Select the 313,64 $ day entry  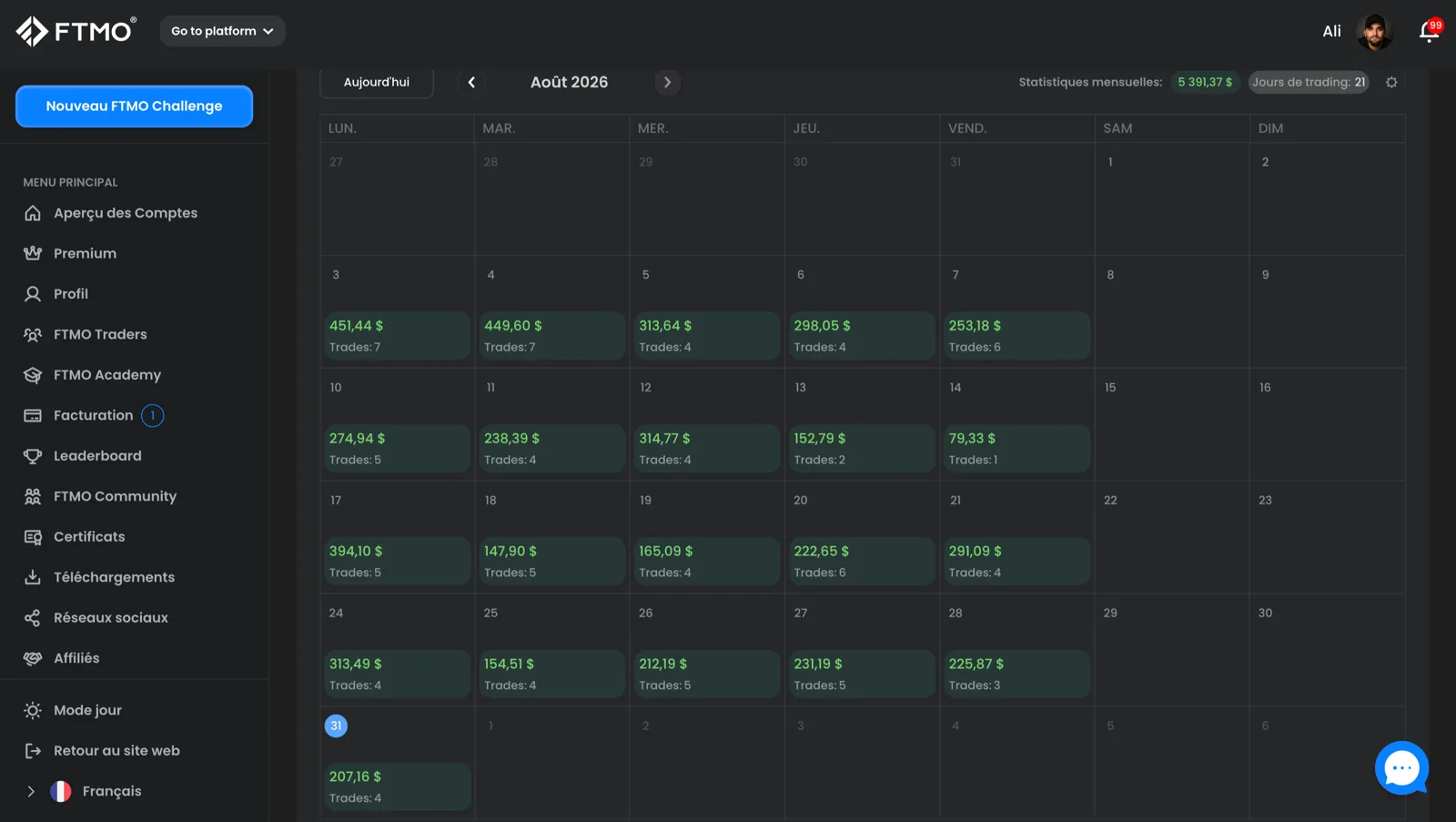pyautogui.click(x=707, y=336)
